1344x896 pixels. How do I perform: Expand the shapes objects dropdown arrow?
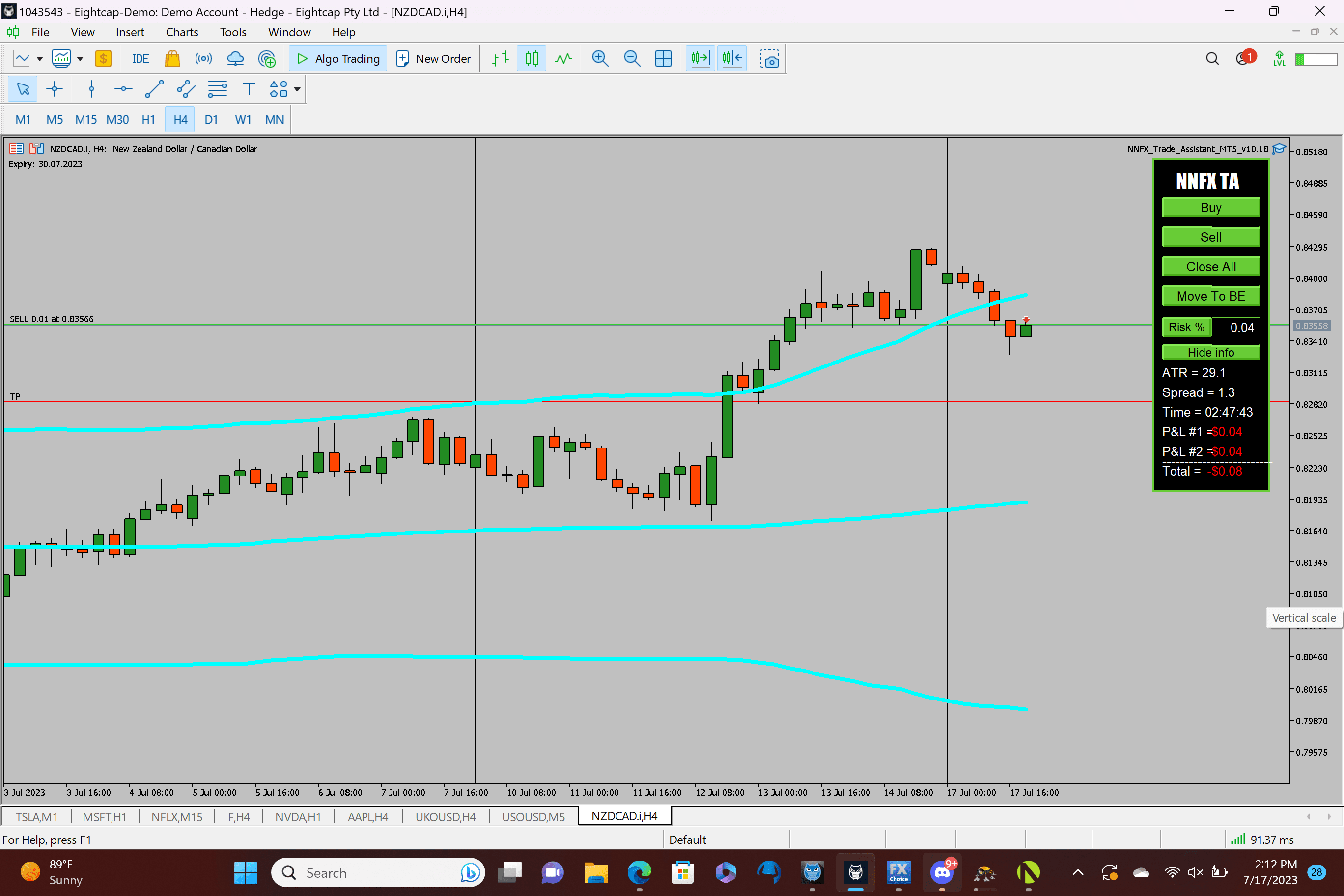click(x=297, y=89)
